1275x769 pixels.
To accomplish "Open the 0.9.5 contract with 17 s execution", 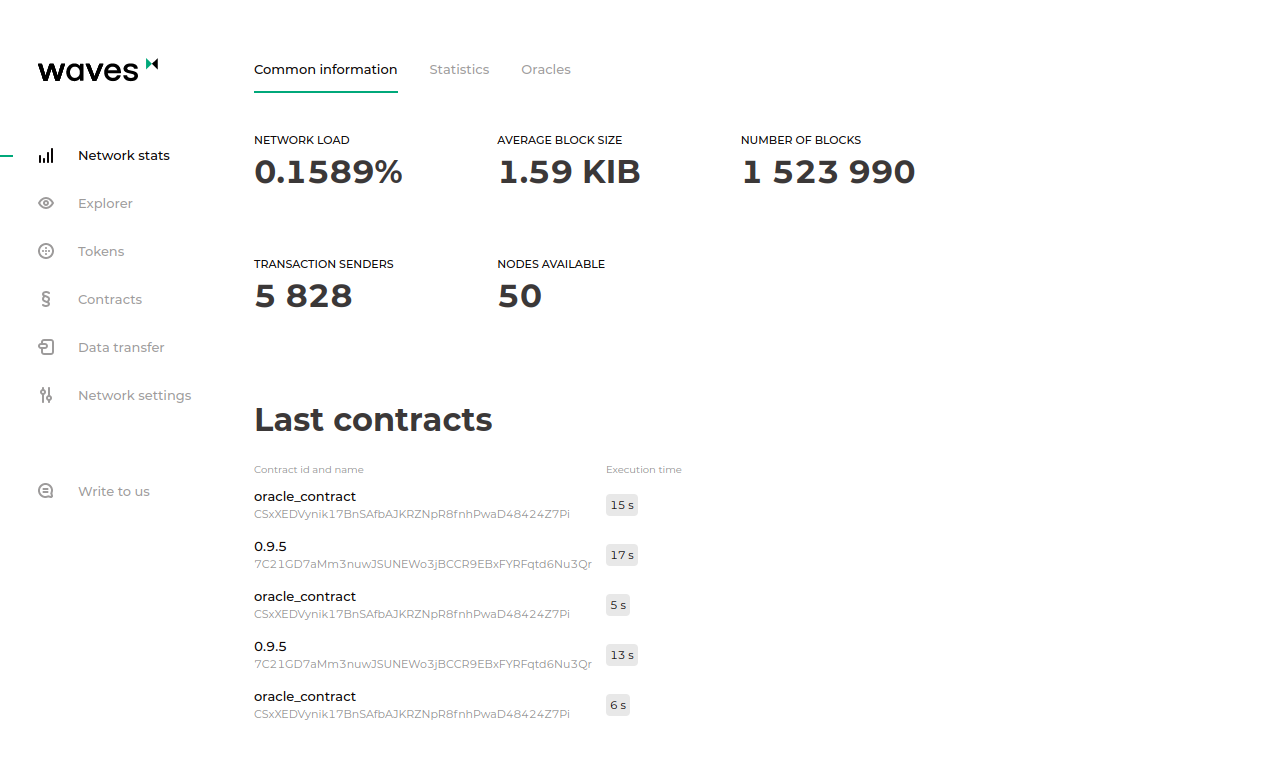I will (270, 547).
